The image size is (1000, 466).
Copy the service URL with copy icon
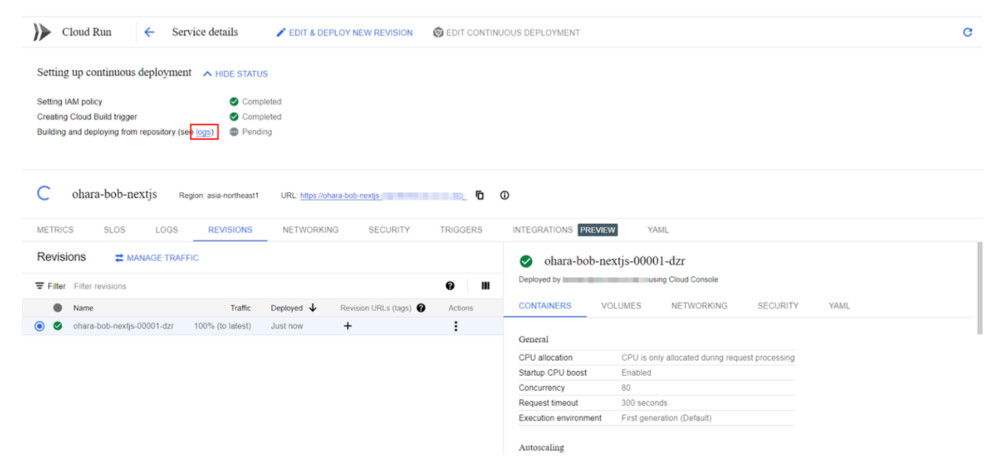point(480,195)
